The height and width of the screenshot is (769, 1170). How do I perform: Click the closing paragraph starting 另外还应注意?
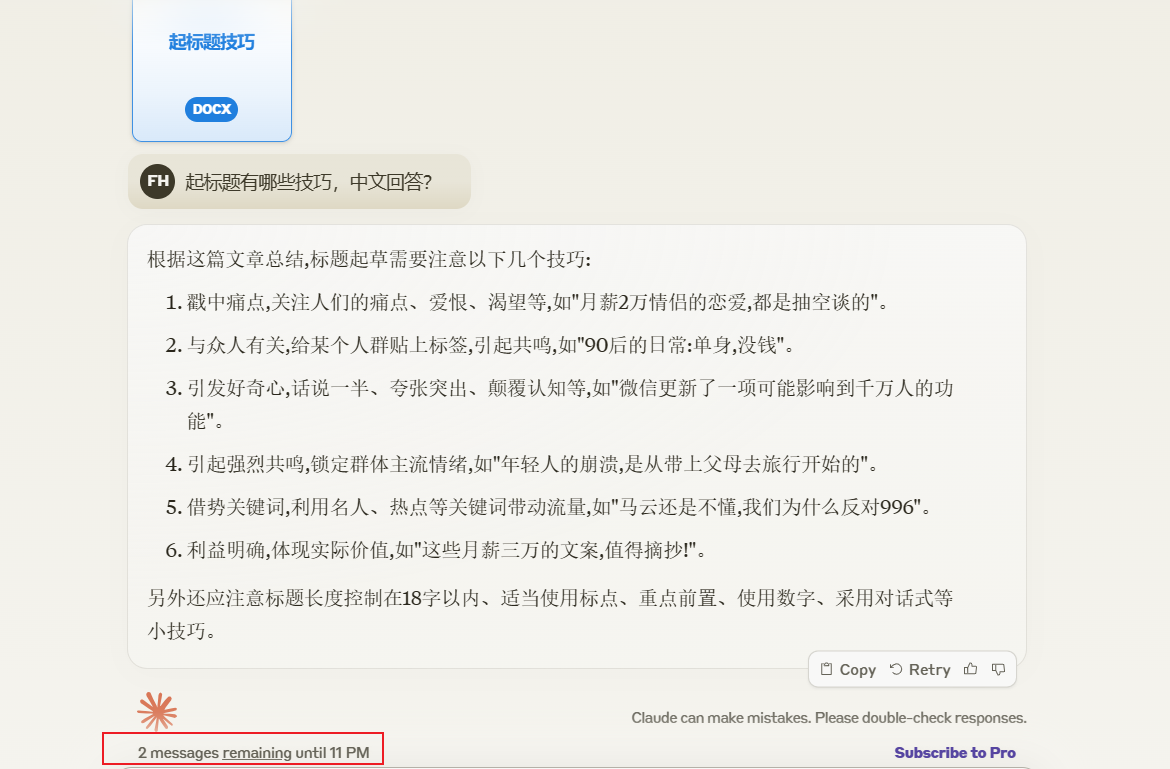point(550,599)
